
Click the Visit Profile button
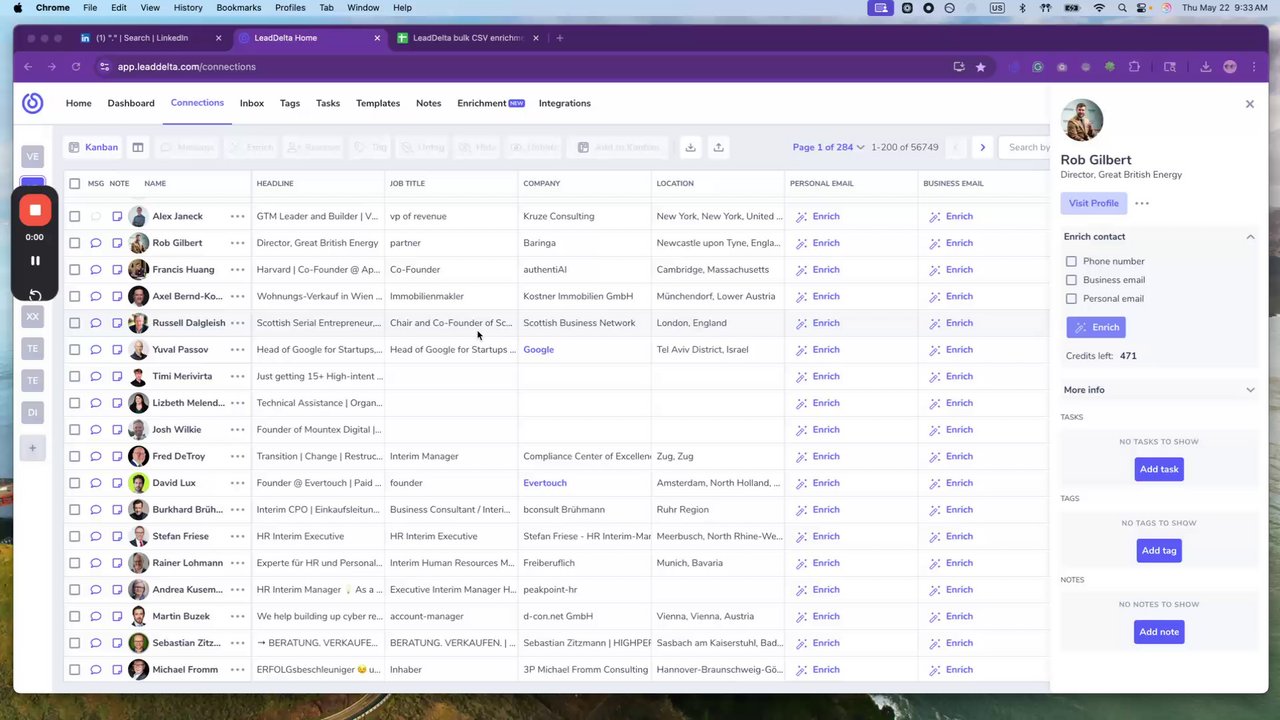click(1093, 203)
